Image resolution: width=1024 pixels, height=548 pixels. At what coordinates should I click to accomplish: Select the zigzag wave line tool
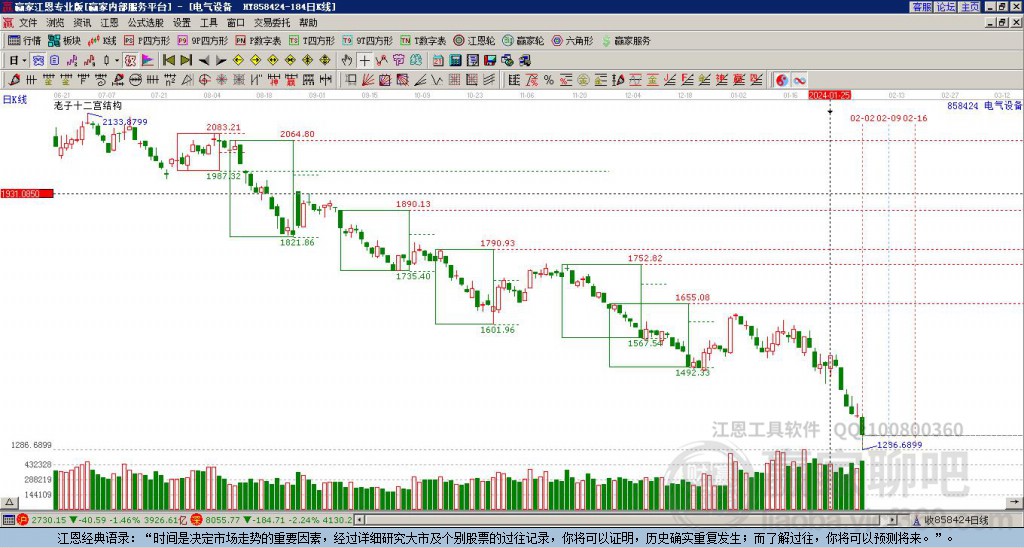click(x=437, y=80)
